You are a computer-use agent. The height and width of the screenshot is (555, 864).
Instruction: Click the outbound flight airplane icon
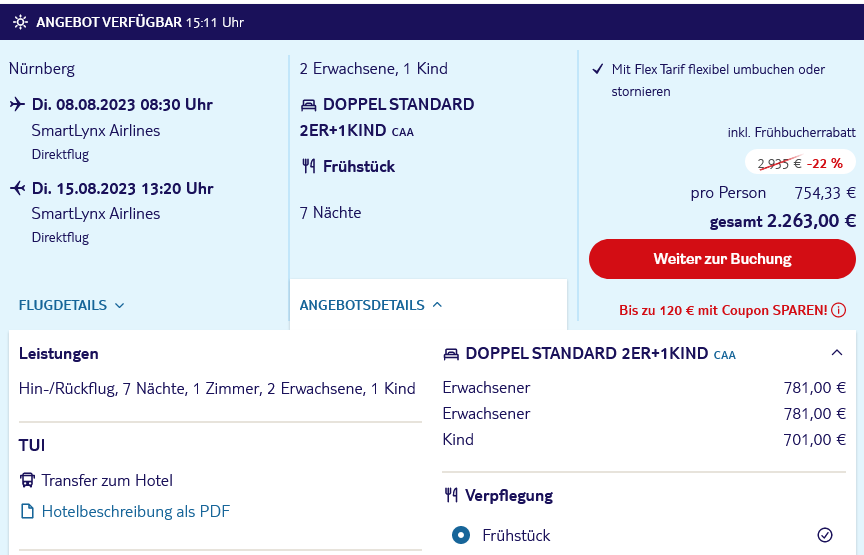point(17,104)
